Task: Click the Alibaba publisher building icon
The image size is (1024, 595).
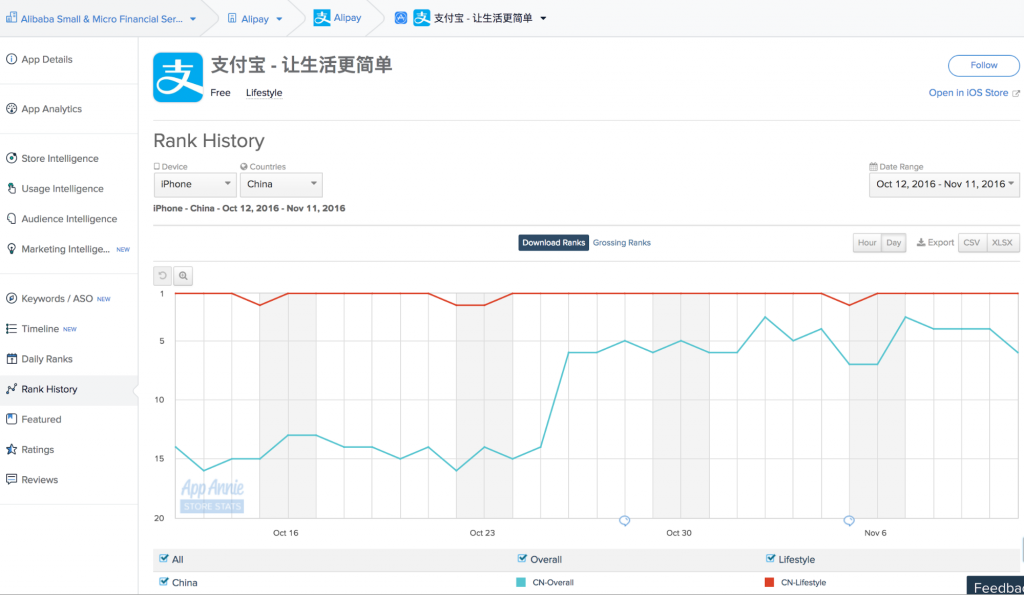Action: 11,18
